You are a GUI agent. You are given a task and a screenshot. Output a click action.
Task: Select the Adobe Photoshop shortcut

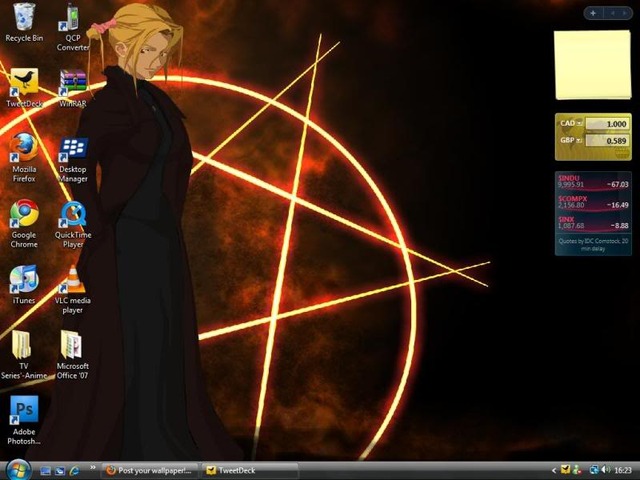24,420
